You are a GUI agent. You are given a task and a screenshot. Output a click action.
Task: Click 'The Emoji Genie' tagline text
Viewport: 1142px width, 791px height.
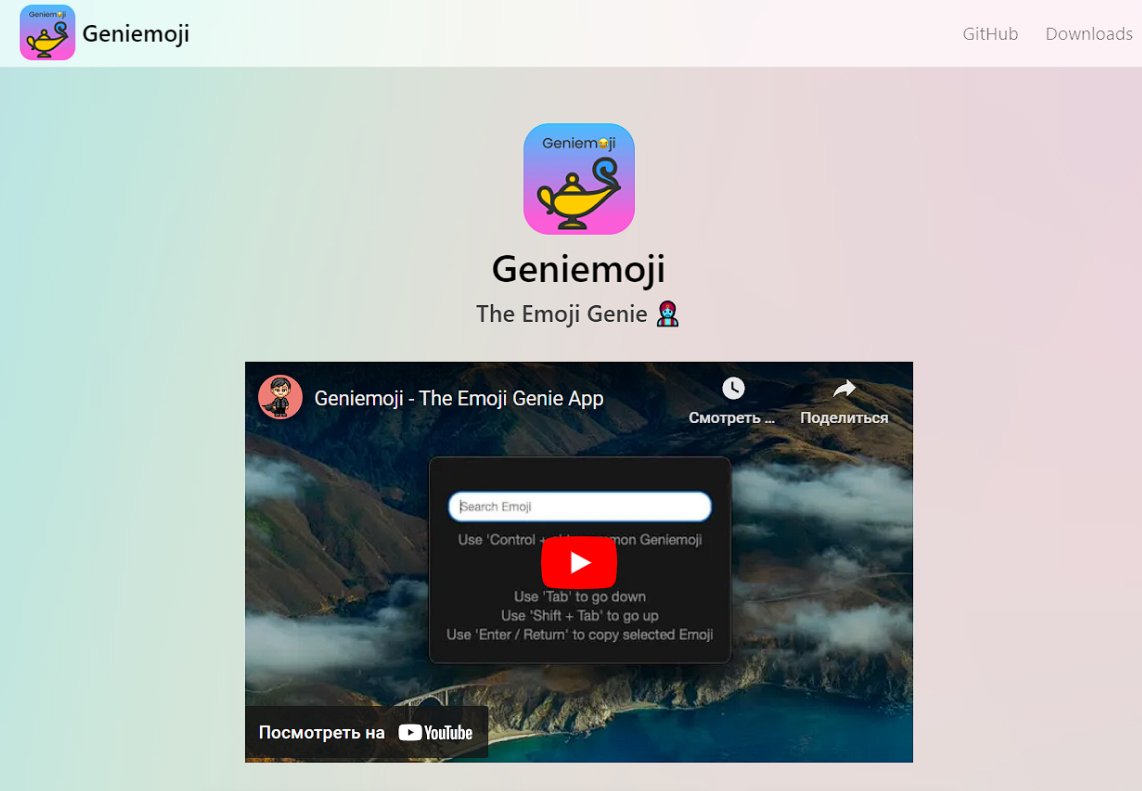point(562,314)
